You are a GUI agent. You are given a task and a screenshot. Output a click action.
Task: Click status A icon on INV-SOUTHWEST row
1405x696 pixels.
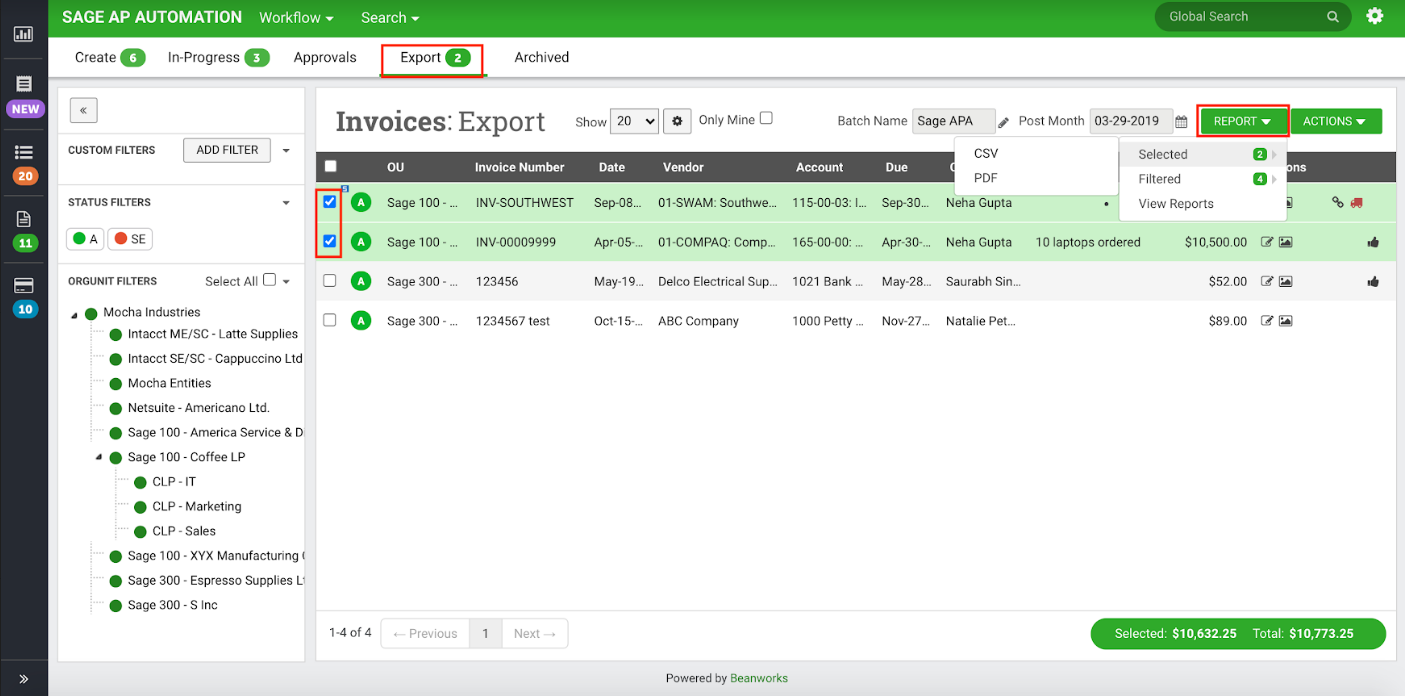tap(361, 202)
